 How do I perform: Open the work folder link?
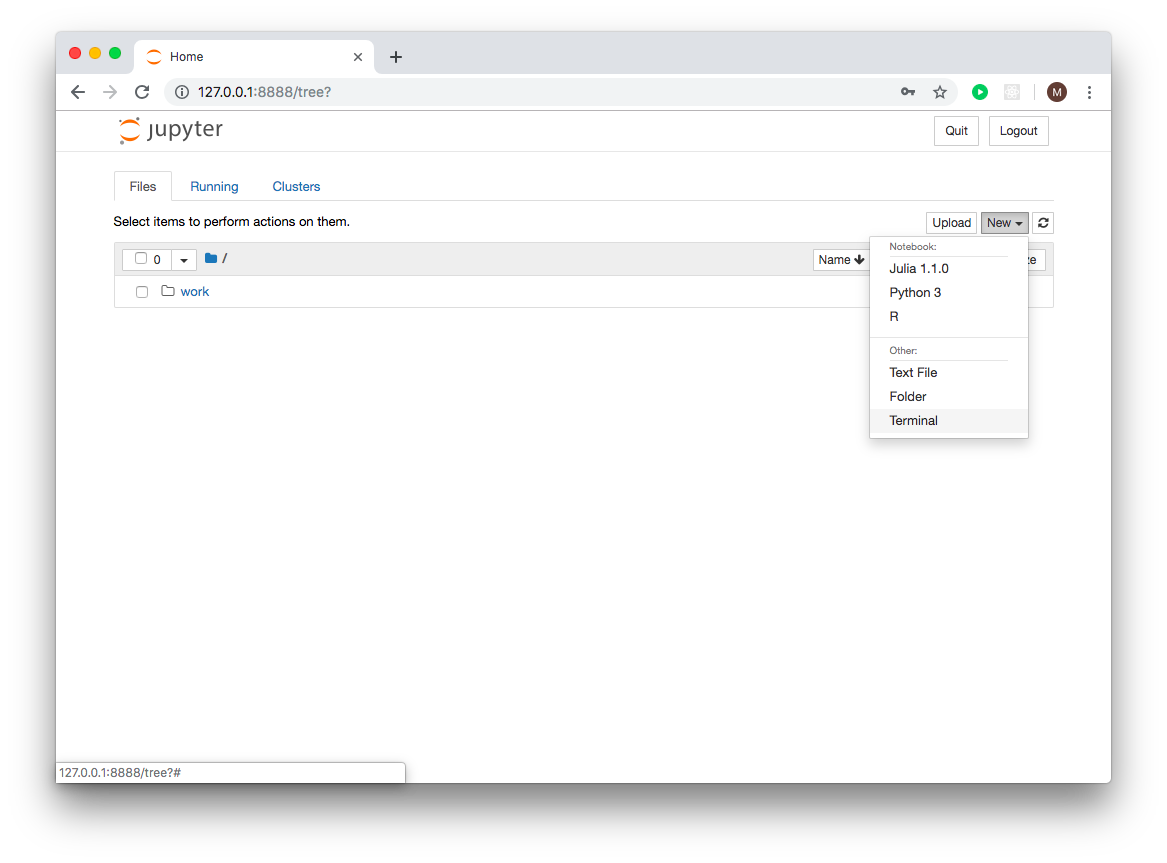click(194, 292)
